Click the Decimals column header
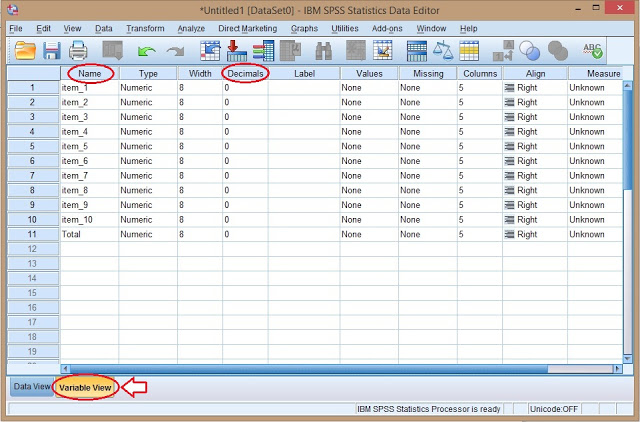The image size is (640, 422). tap(245, 73)
